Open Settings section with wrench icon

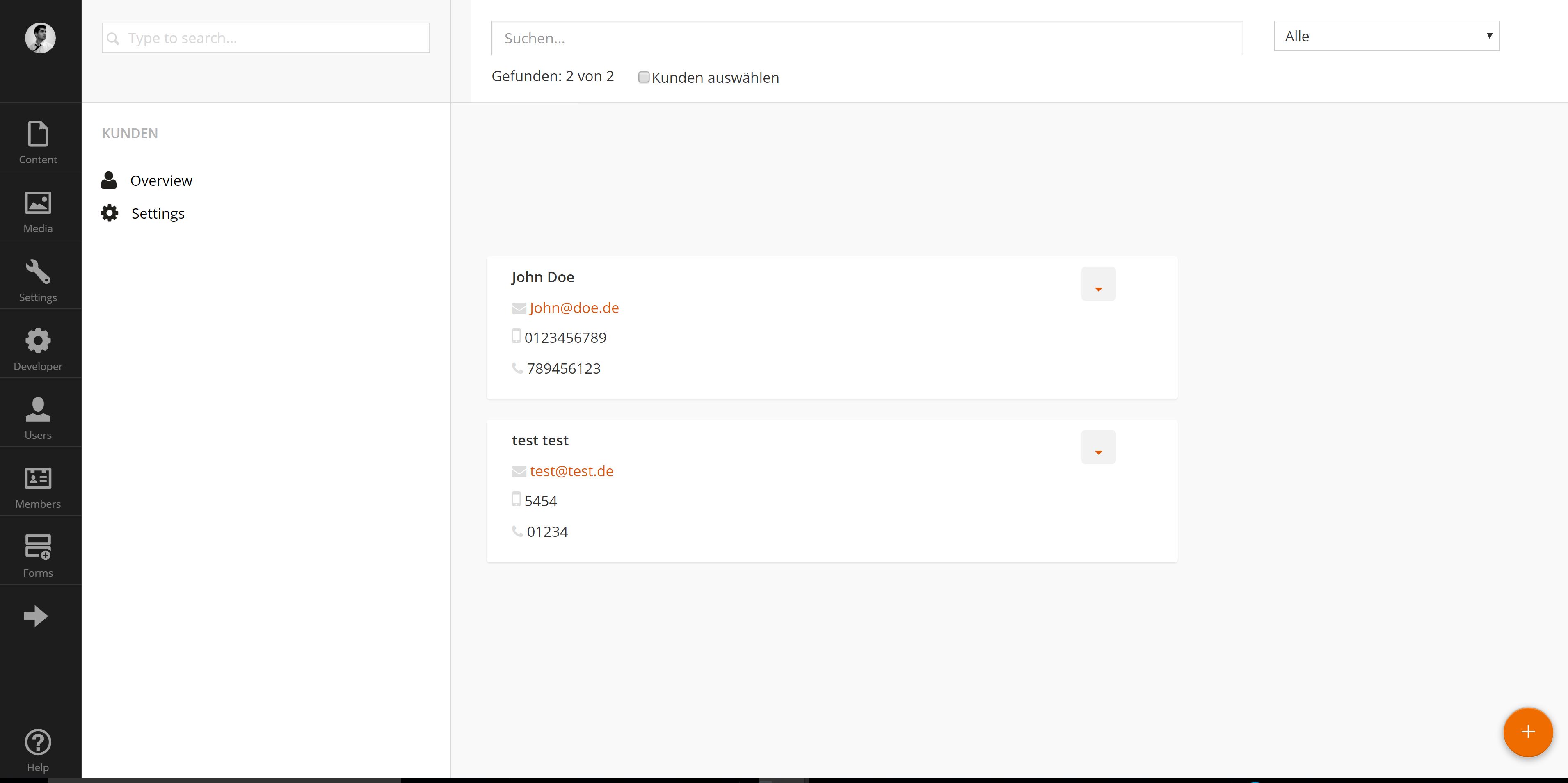point(38,281)
